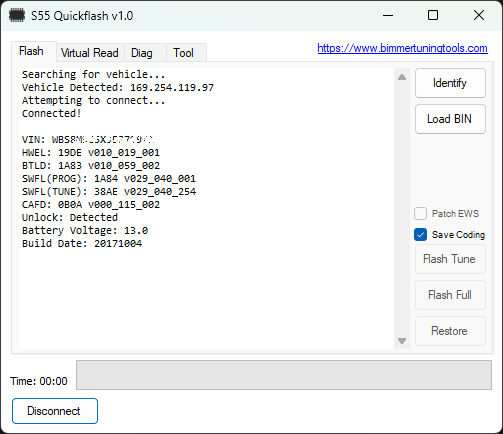The width and height of the screenshot is (503, 434).
Task: Click the Flash Full button
Action: tap(450, 295)
